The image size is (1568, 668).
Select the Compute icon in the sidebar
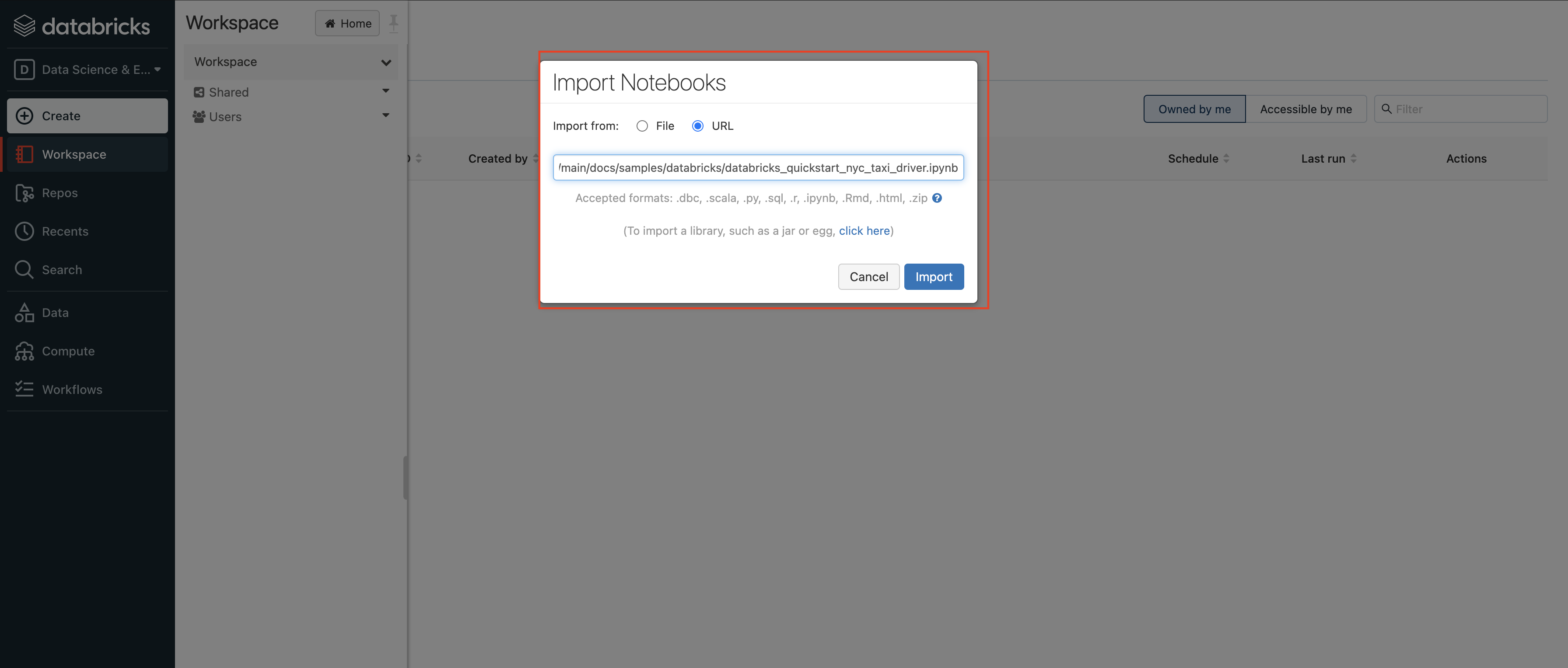point(24,351)
